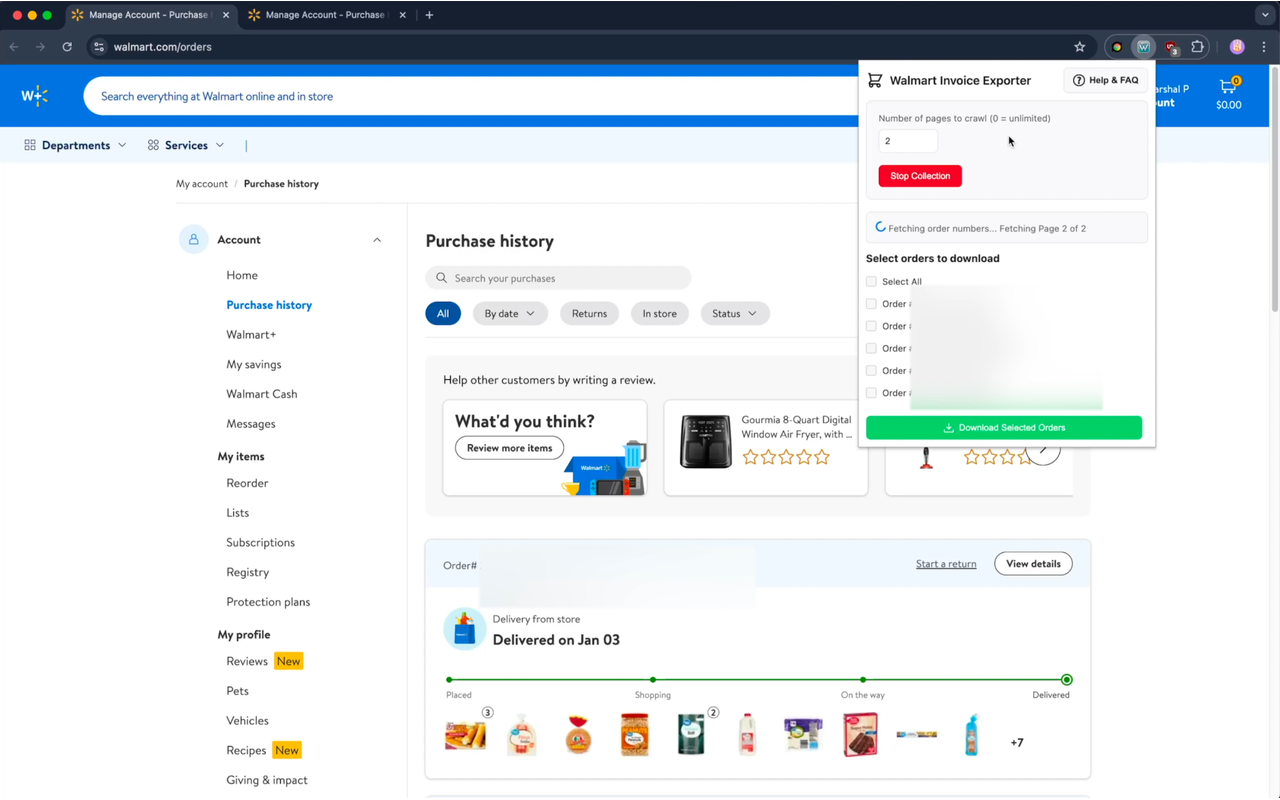Image resolution: width=1280 pixels, height=800 pixels.
Task: Check the first order's checkbox
Action: pyautogui.click(x=871, y=303)
